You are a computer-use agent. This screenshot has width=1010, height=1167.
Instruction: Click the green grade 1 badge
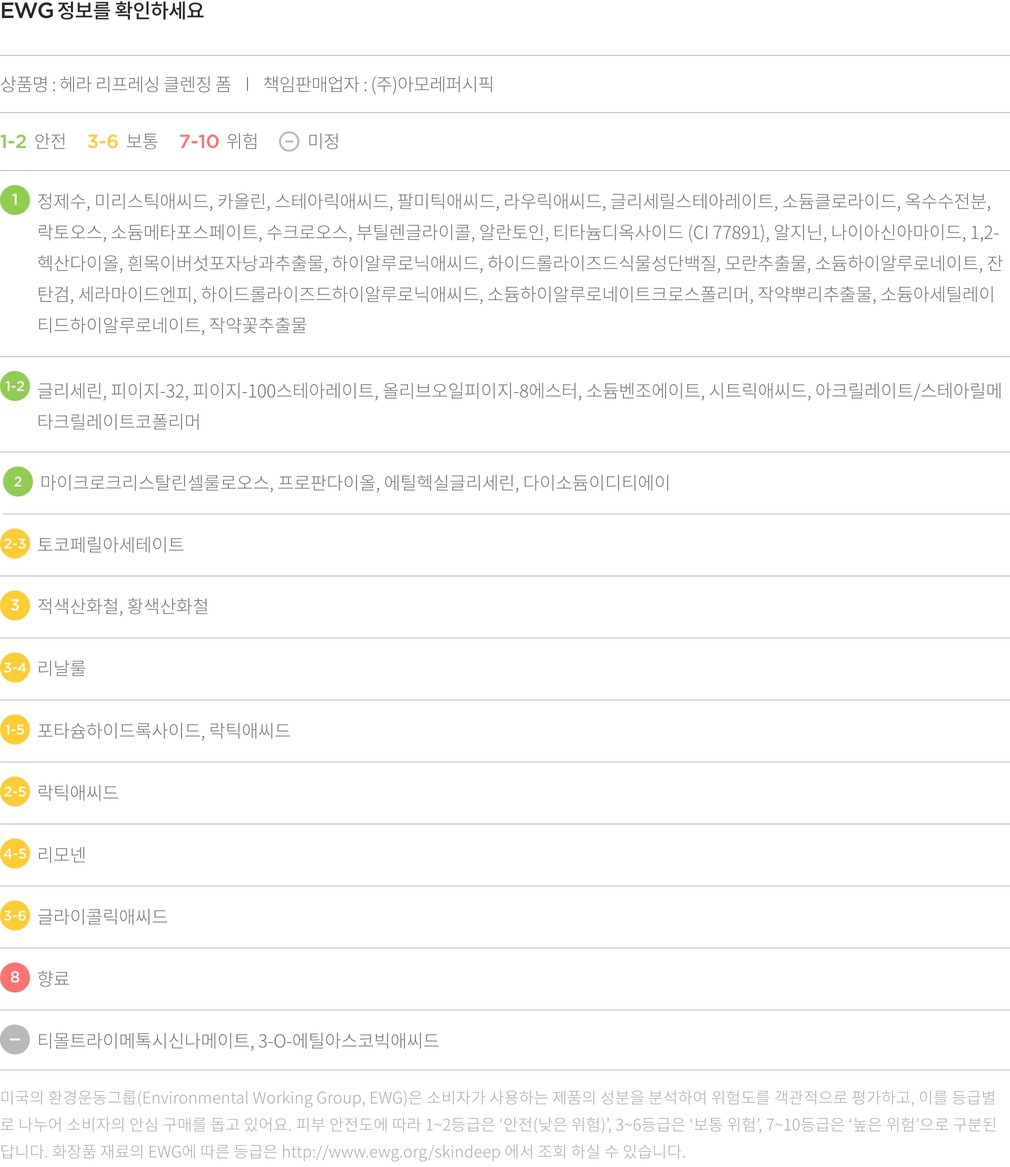point(15,200)
